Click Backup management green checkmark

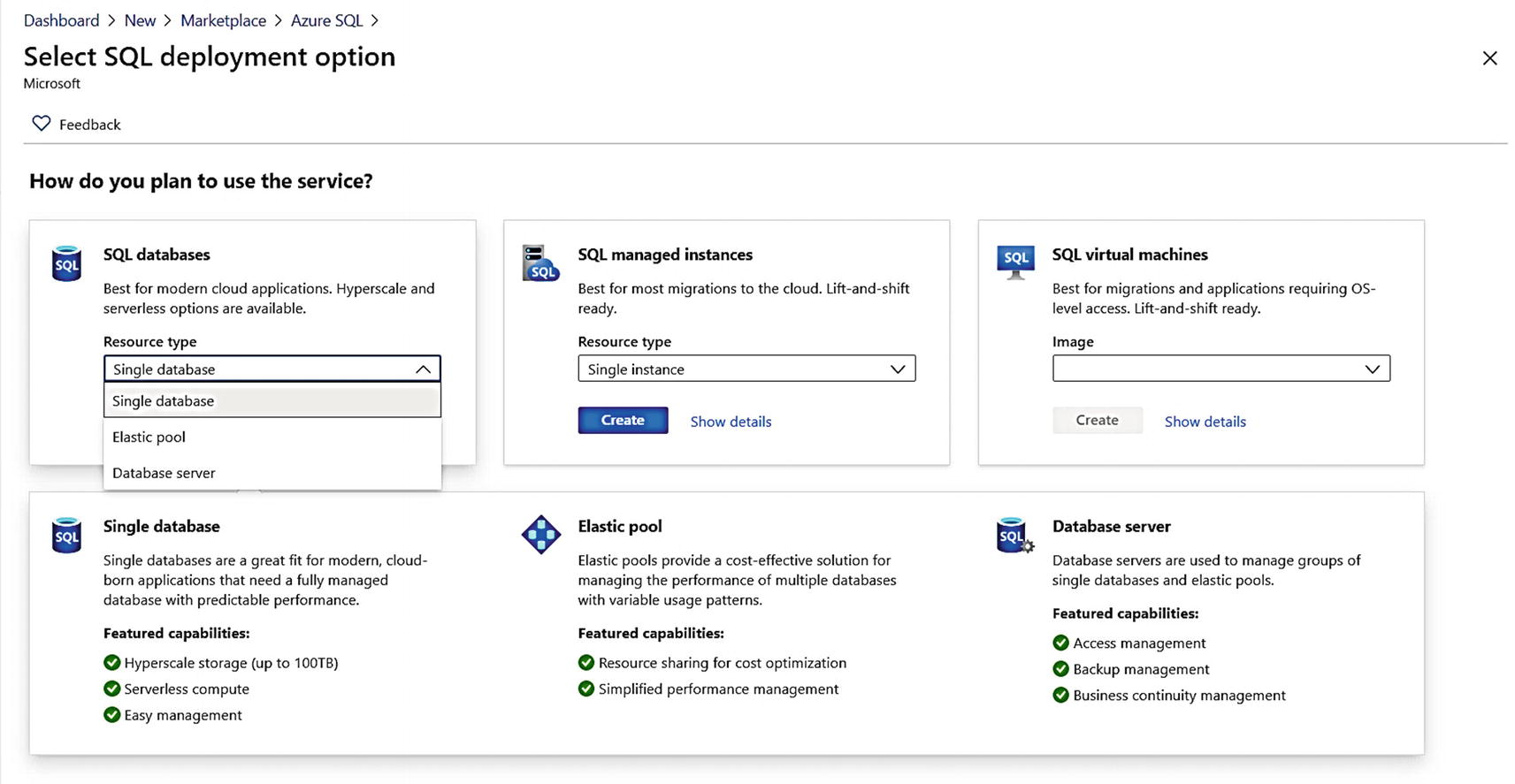(1060, 669)
